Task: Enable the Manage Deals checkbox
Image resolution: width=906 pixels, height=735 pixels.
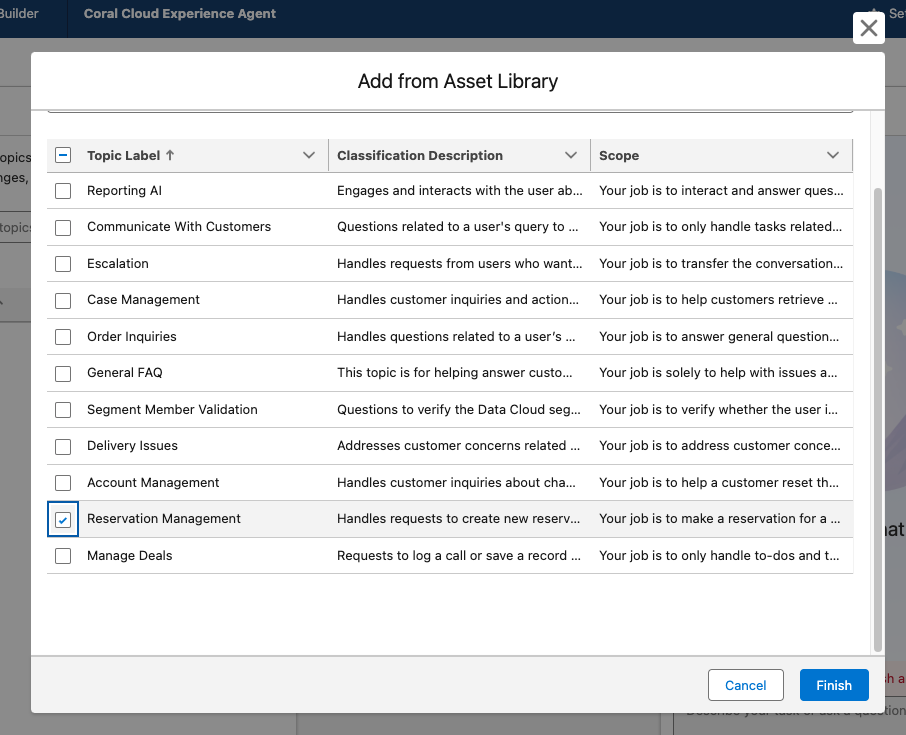Action: [63, 556]
